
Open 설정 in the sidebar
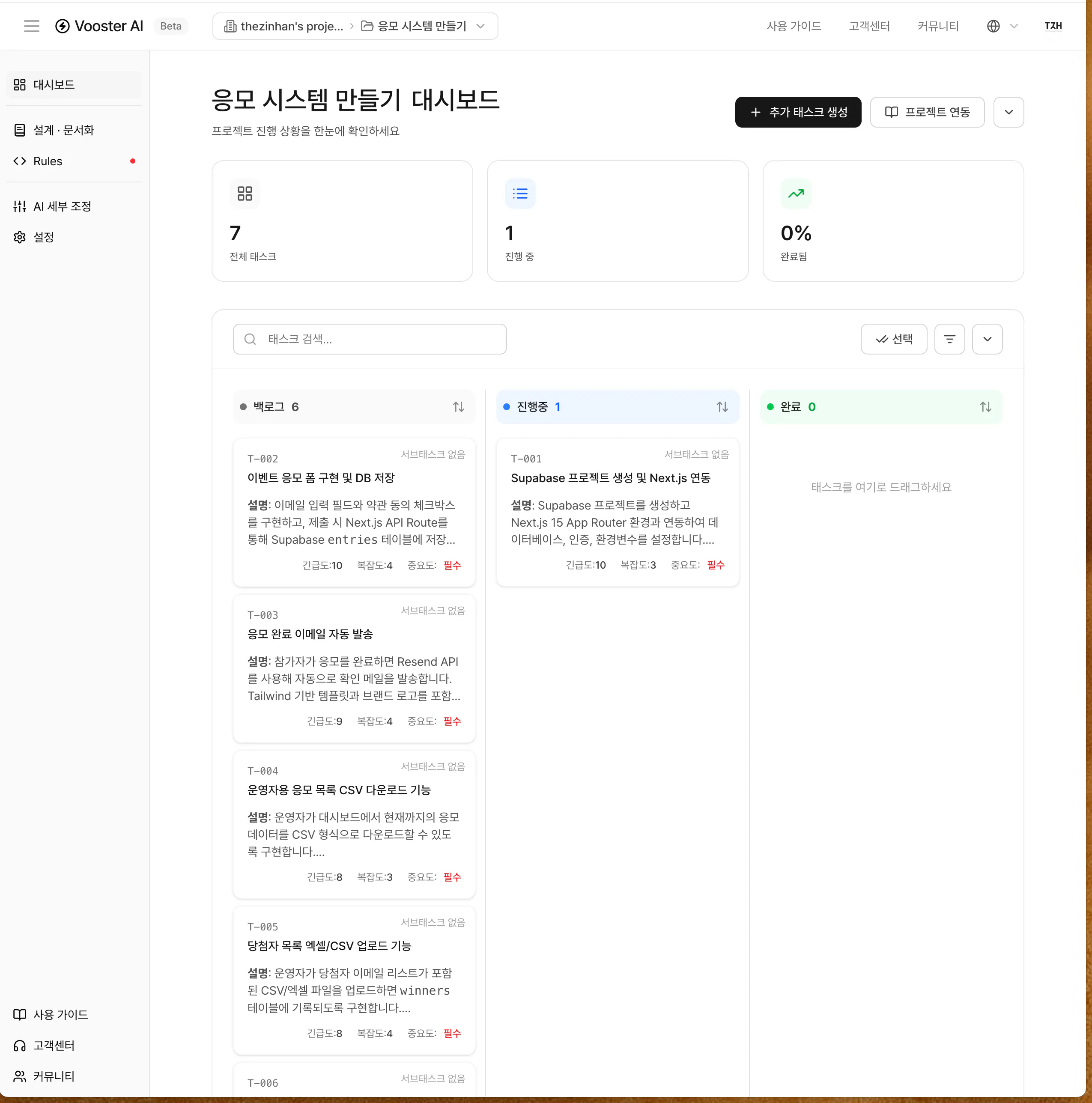[74, 237]
